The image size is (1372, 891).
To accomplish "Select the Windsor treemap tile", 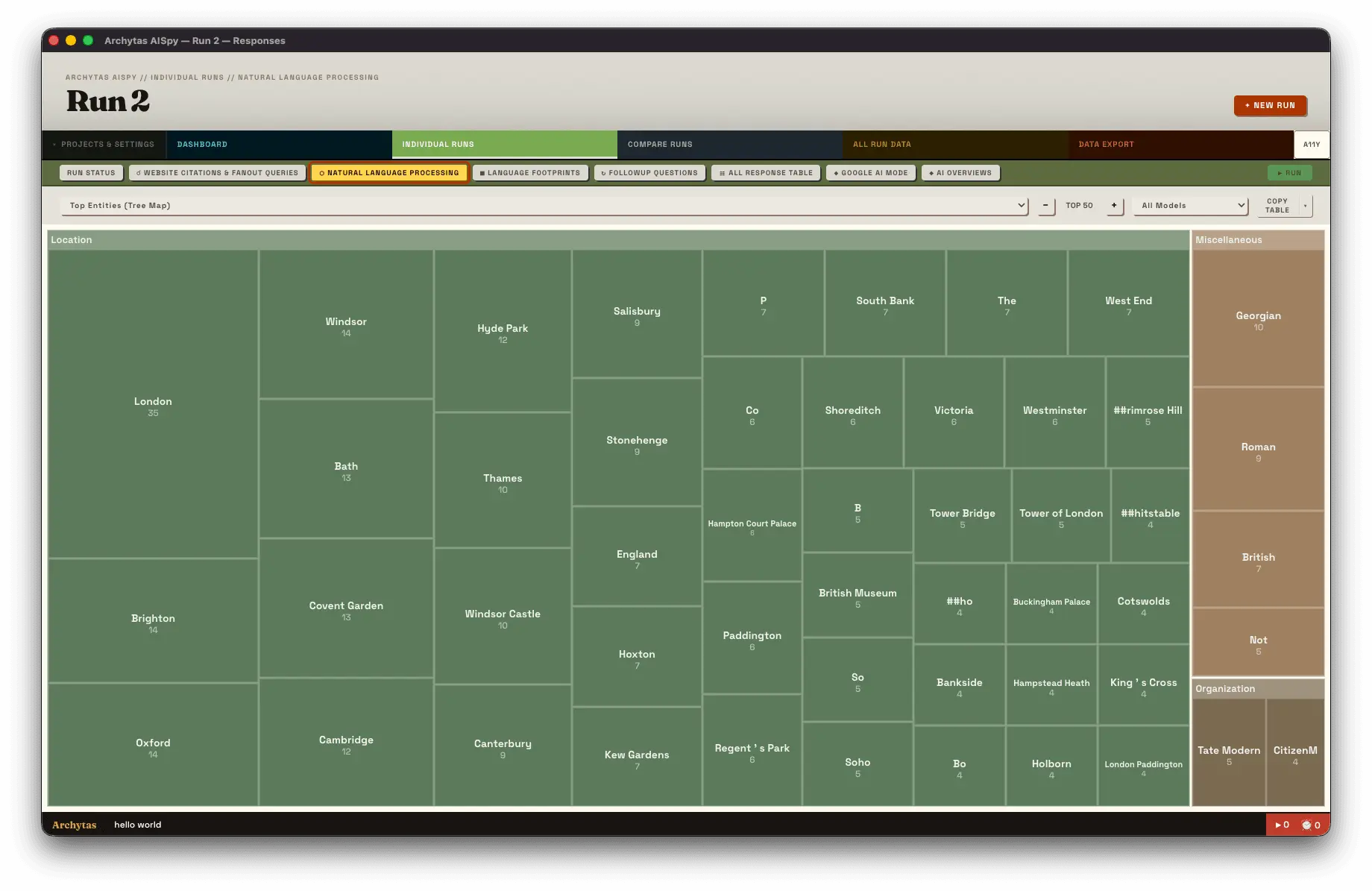I will (346, 324).
